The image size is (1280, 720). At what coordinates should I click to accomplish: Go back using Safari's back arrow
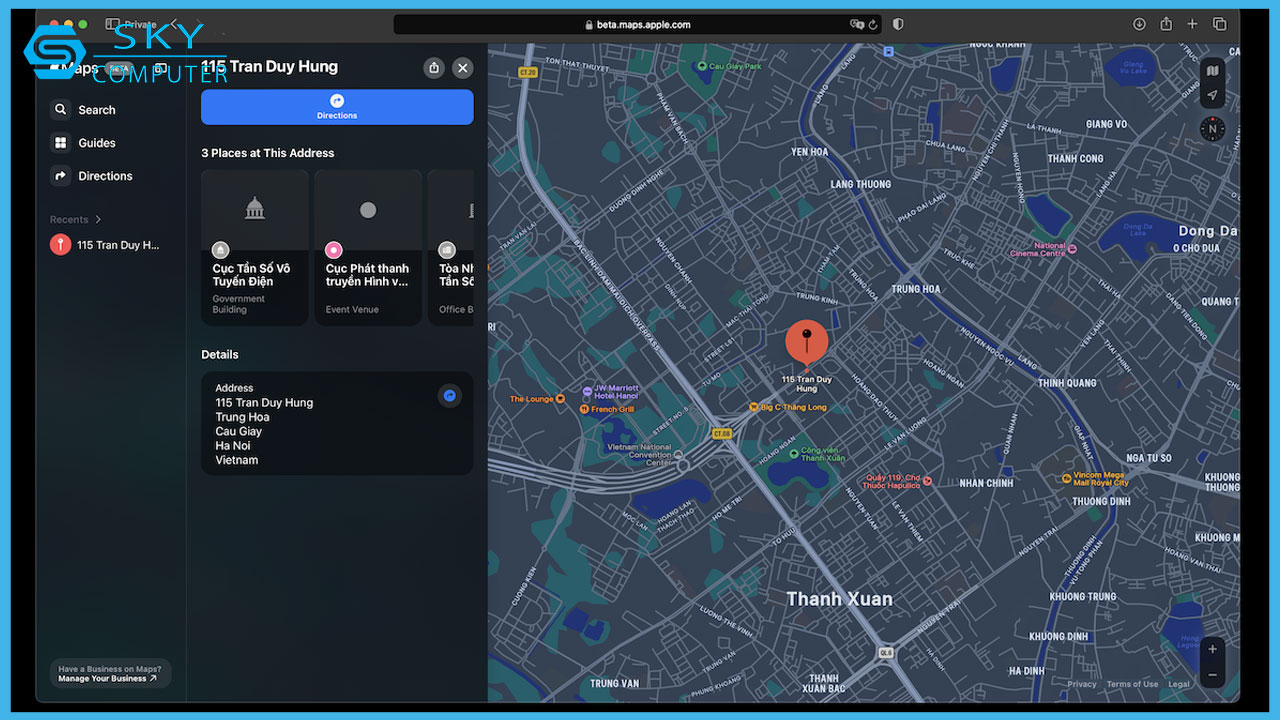point(174,24)
